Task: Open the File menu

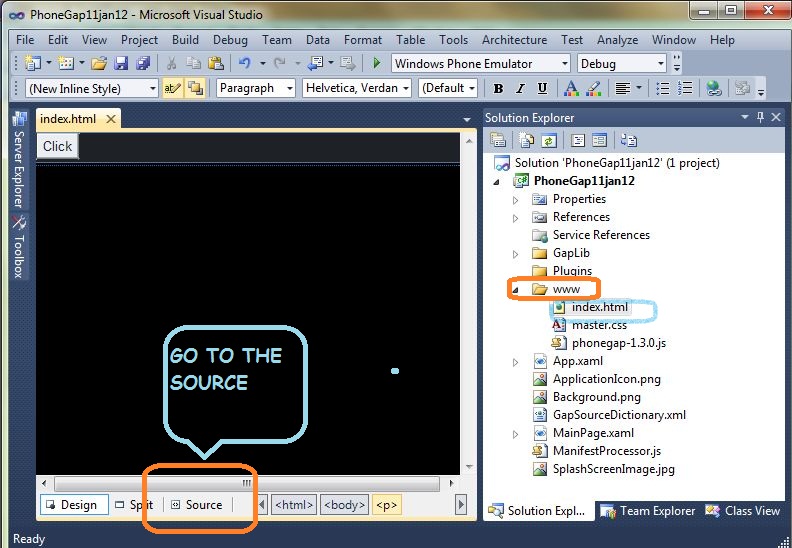Action: tap(25, 40)
